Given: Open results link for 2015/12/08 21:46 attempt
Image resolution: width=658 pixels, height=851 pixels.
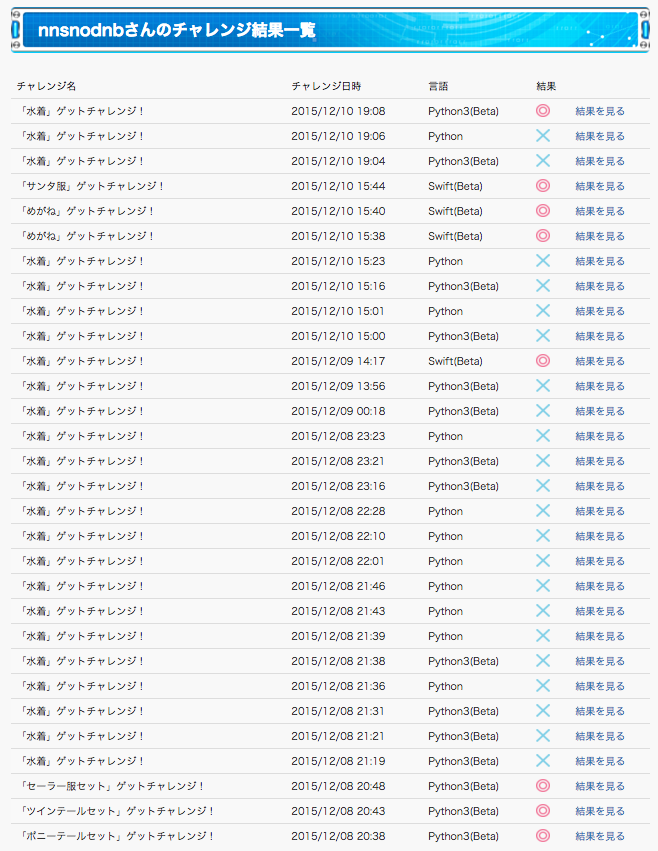Looking at the screenshot, I should pyautogui.click(x=600, y=586).
